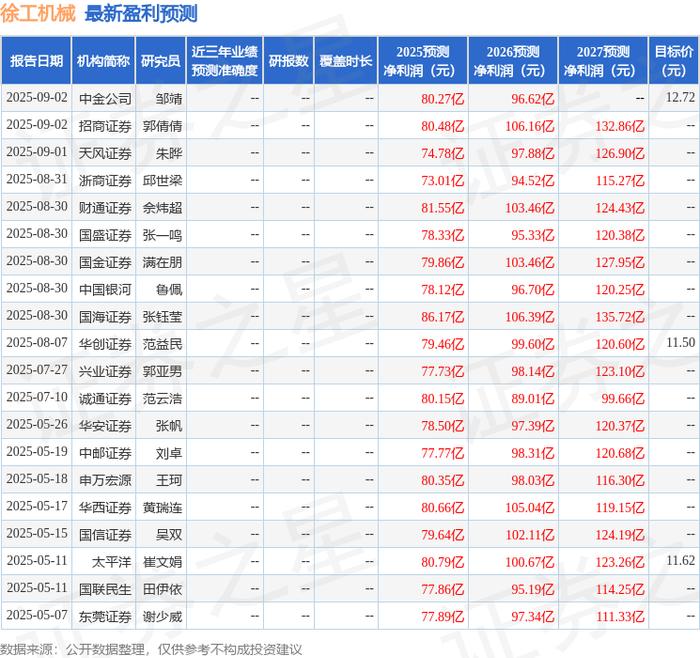The width and height of the screenshot is (700, 658).
Task: Click the 徐工机械 title text
Action: tap(38, 14)
